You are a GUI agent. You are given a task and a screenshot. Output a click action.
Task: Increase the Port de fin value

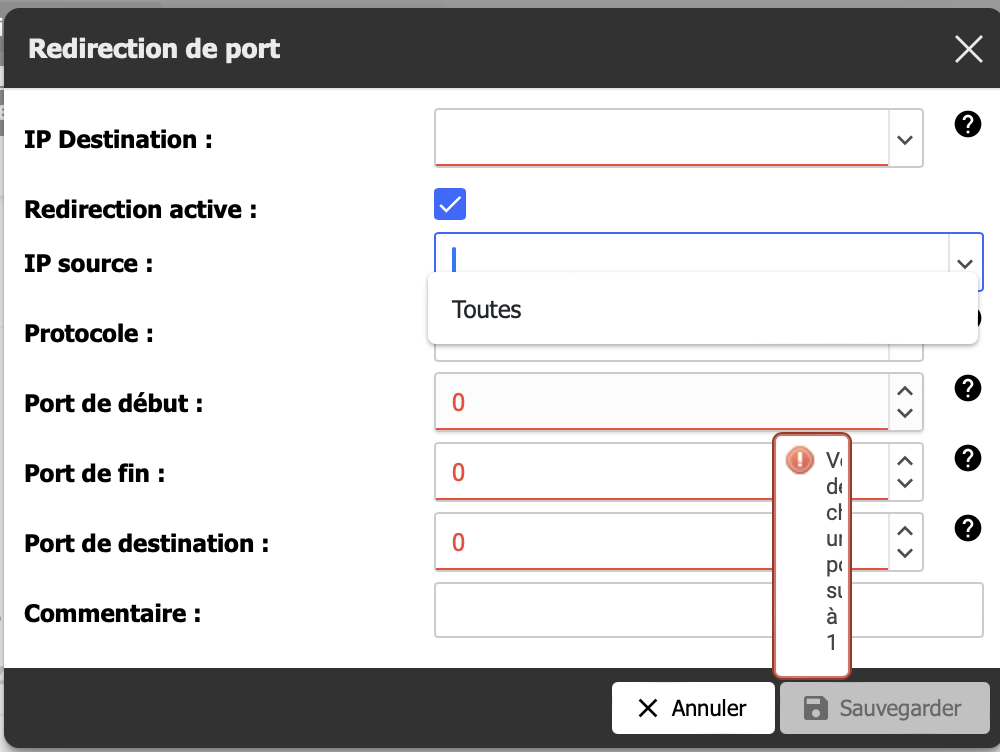click(x=905, y=462)
